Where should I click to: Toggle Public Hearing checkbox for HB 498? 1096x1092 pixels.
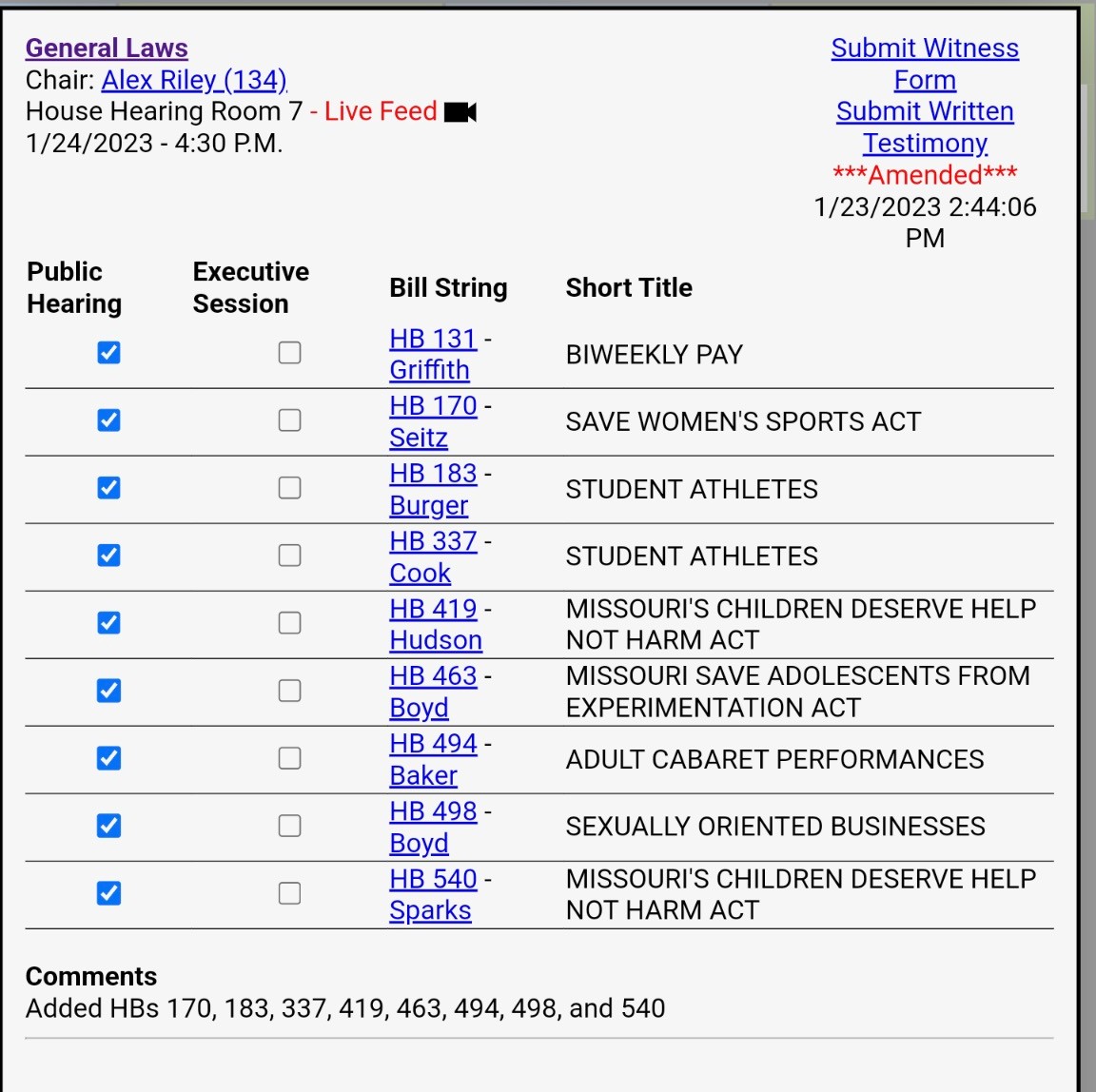point(109,826)
